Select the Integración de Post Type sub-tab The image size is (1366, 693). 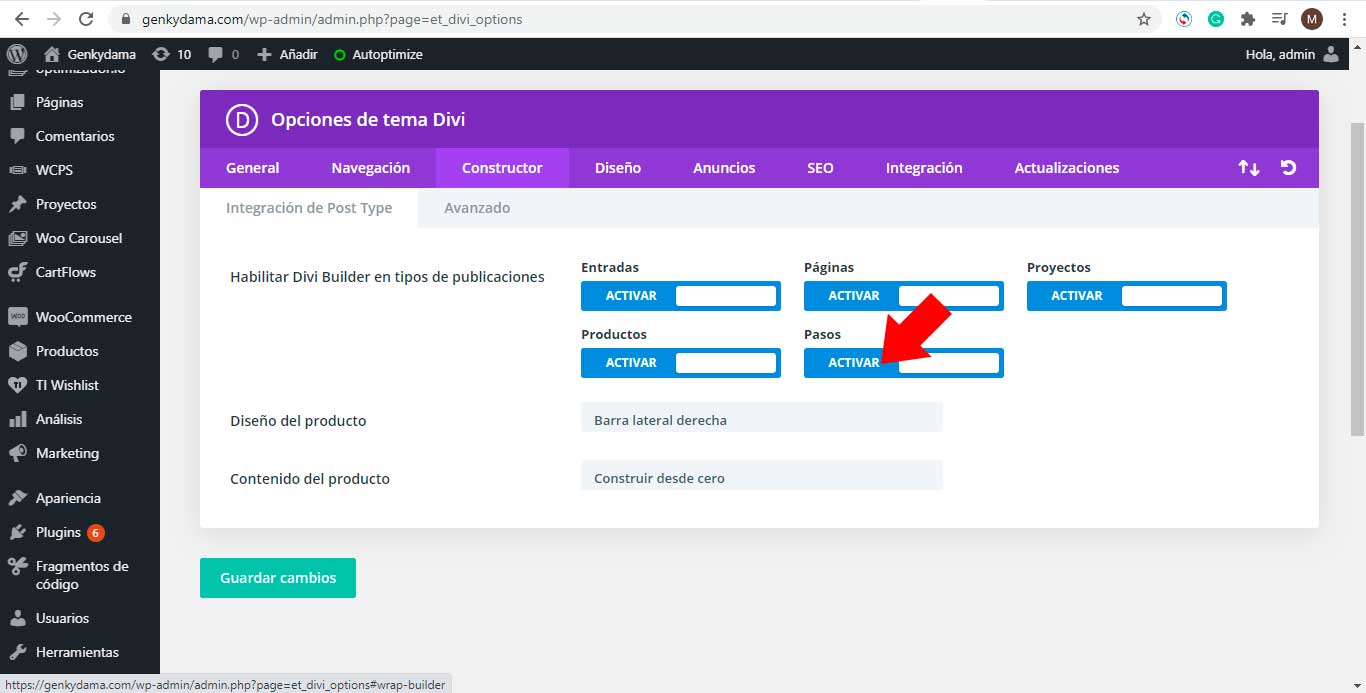pyautogui.click(x=309, y=208)
